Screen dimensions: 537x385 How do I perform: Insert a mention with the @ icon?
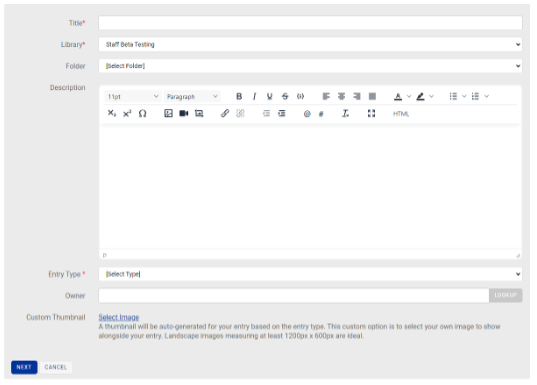307,114
